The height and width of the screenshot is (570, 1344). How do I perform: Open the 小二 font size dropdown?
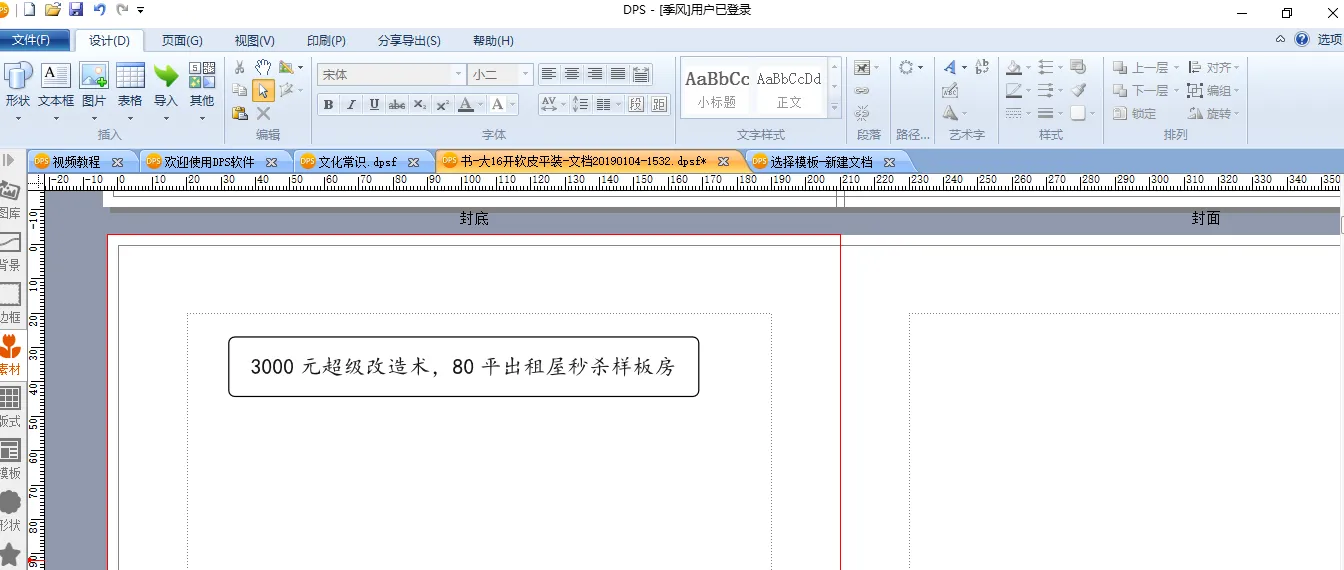(525, 74)
